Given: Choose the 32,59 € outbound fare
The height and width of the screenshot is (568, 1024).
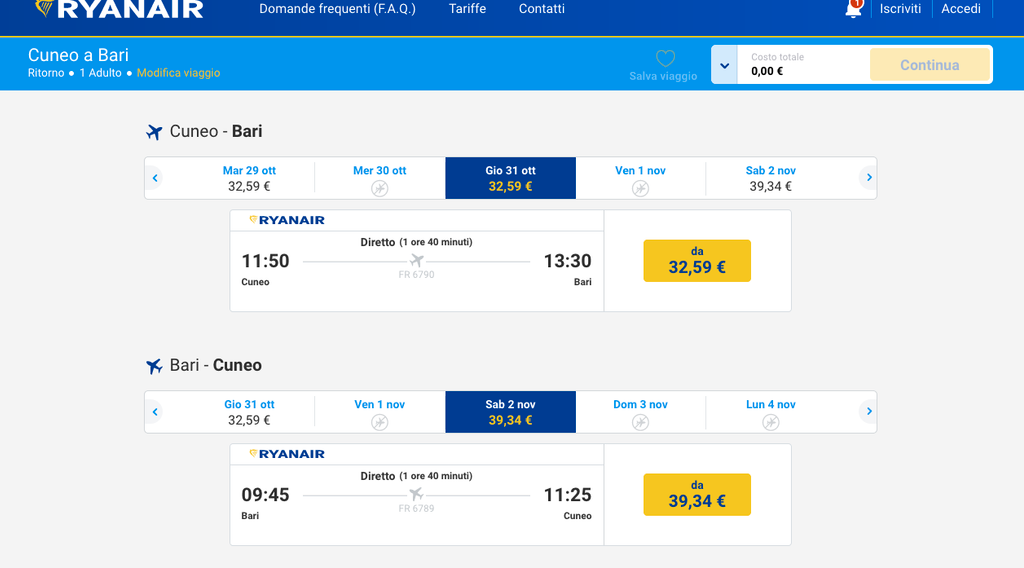Looking at the screenshot, I should (x=697, y=261).
